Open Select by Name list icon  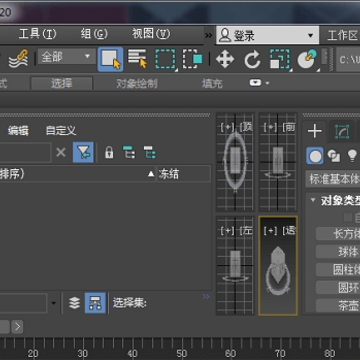[137, 59]
